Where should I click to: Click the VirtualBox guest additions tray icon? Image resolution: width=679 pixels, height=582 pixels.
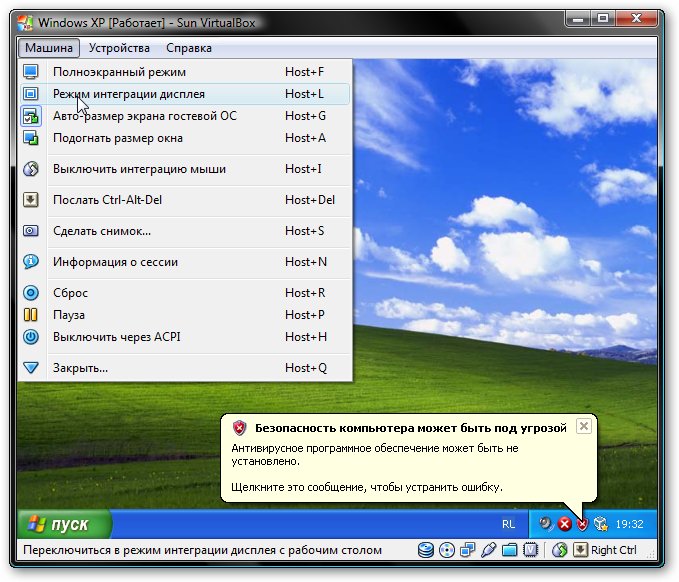pyautogui.click(x=601, y=524)
